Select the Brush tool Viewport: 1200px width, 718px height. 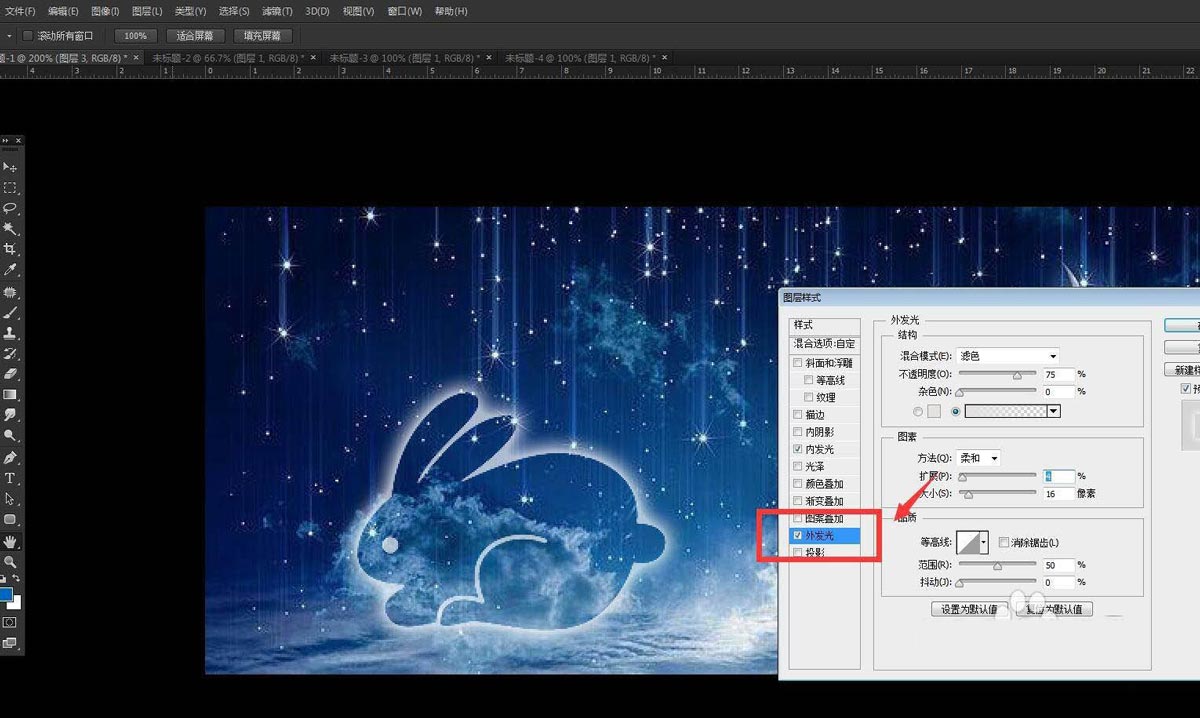(10, 312)
